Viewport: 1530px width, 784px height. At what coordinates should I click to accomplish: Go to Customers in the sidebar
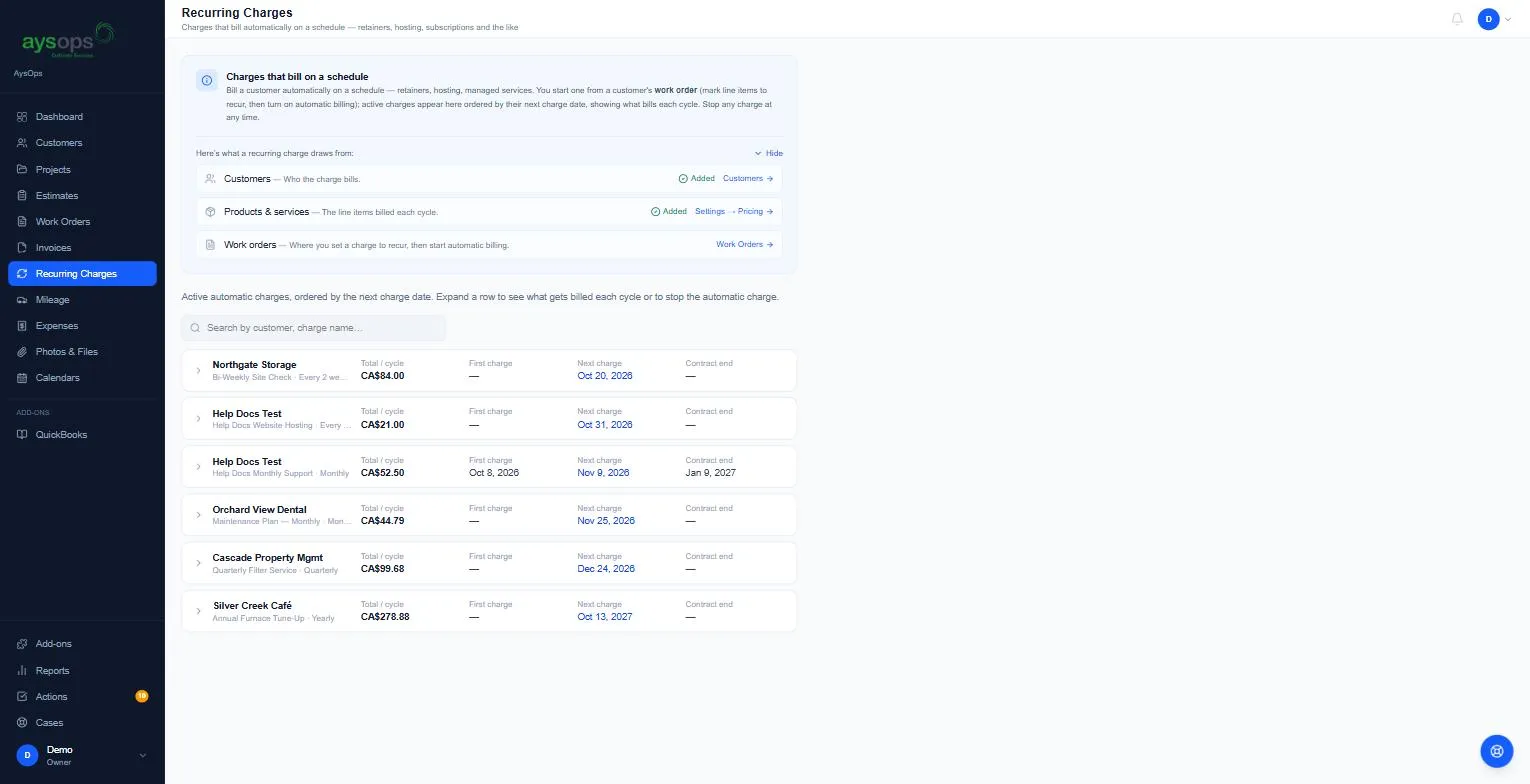click(82, 143)
